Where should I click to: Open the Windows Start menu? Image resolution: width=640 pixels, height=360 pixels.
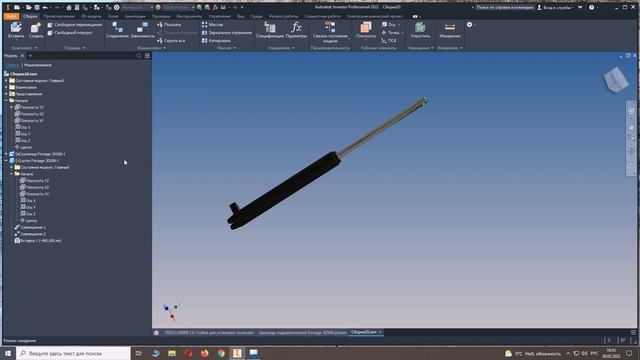(8, 353)
